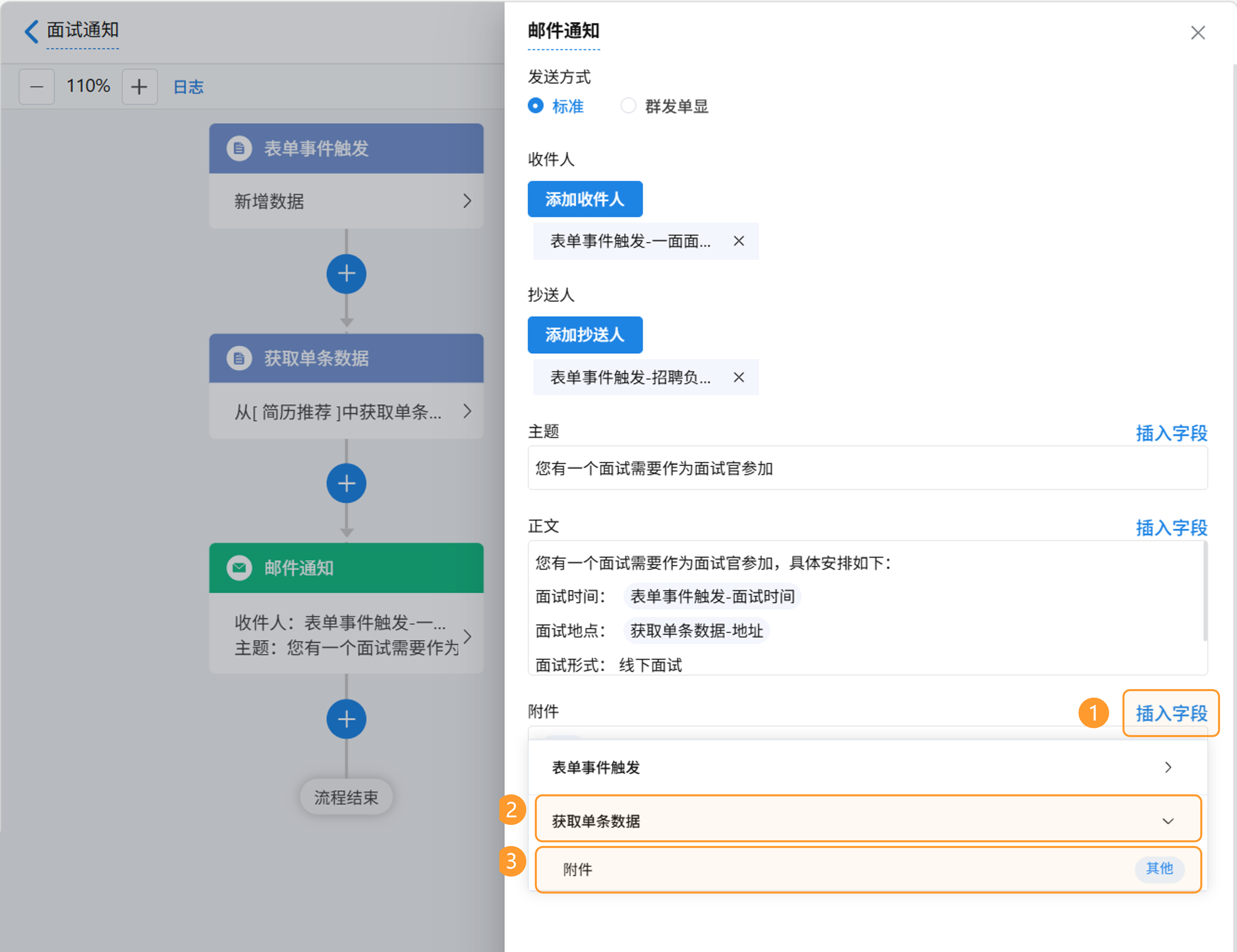
Task: Click plus node below 邮件通知 card
Action: [x=346, y=719]
